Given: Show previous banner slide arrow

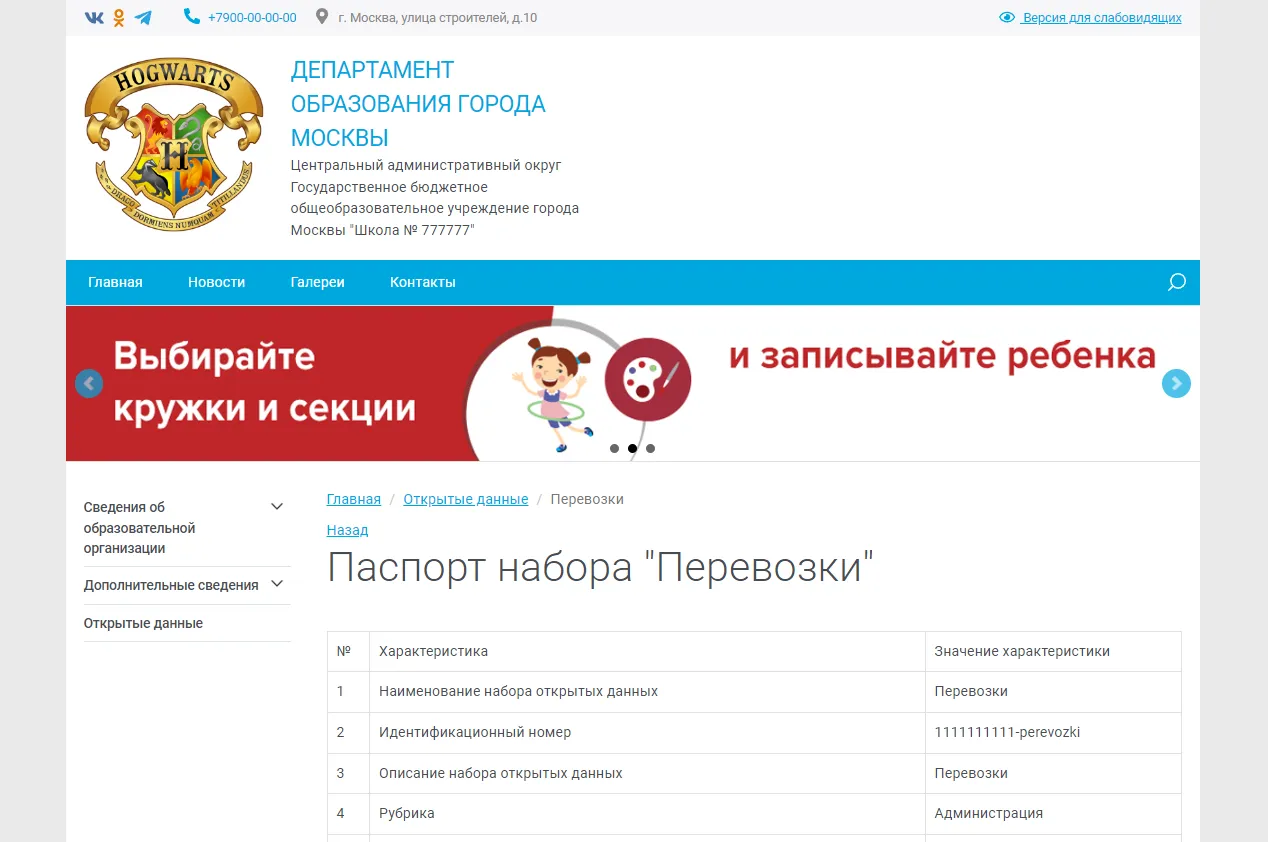Looking at the screenshot, I should 89,384.
